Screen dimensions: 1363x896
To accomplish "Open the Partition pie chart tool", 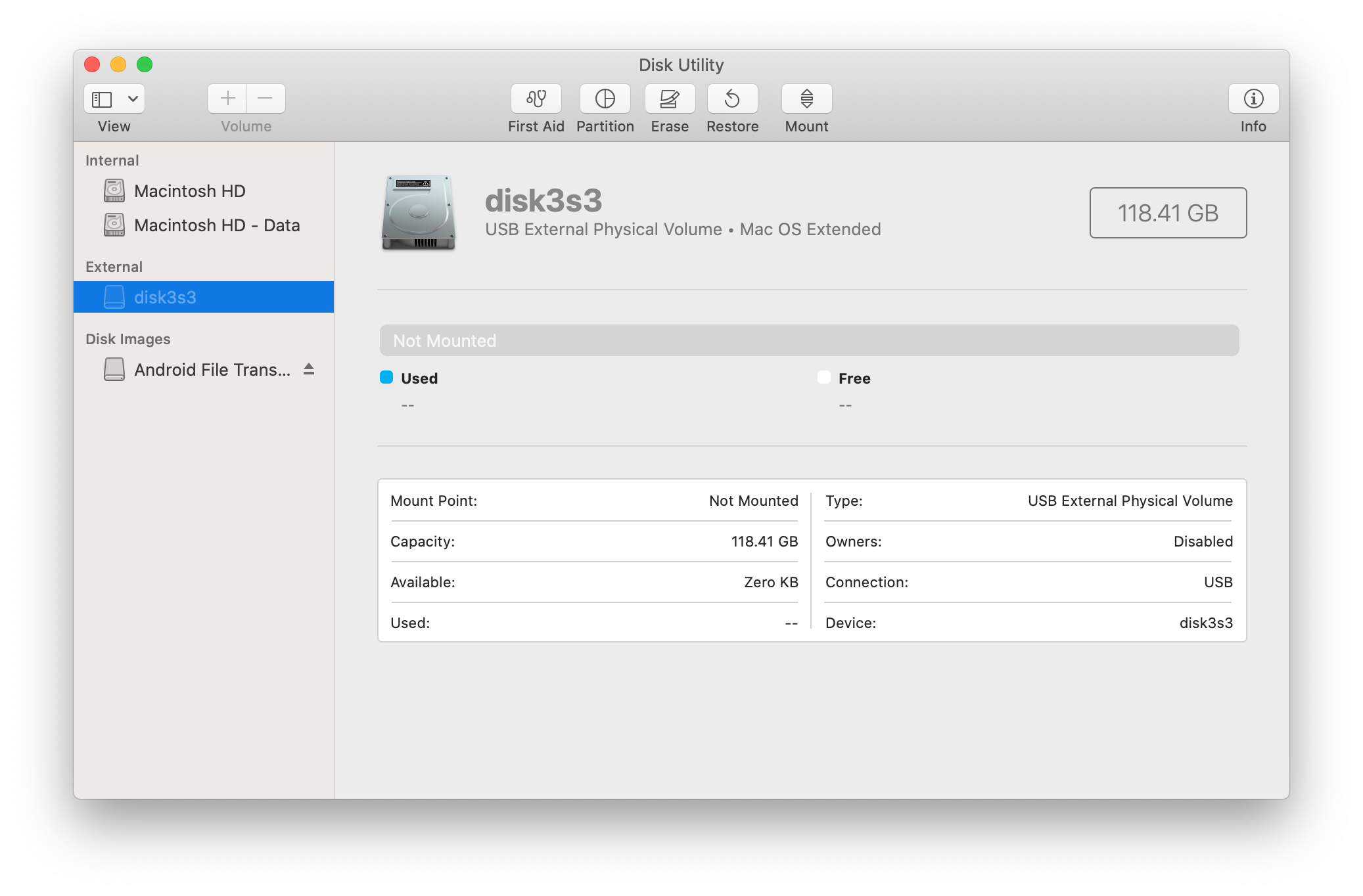I will pyautogui.click(x=605, y=99).
